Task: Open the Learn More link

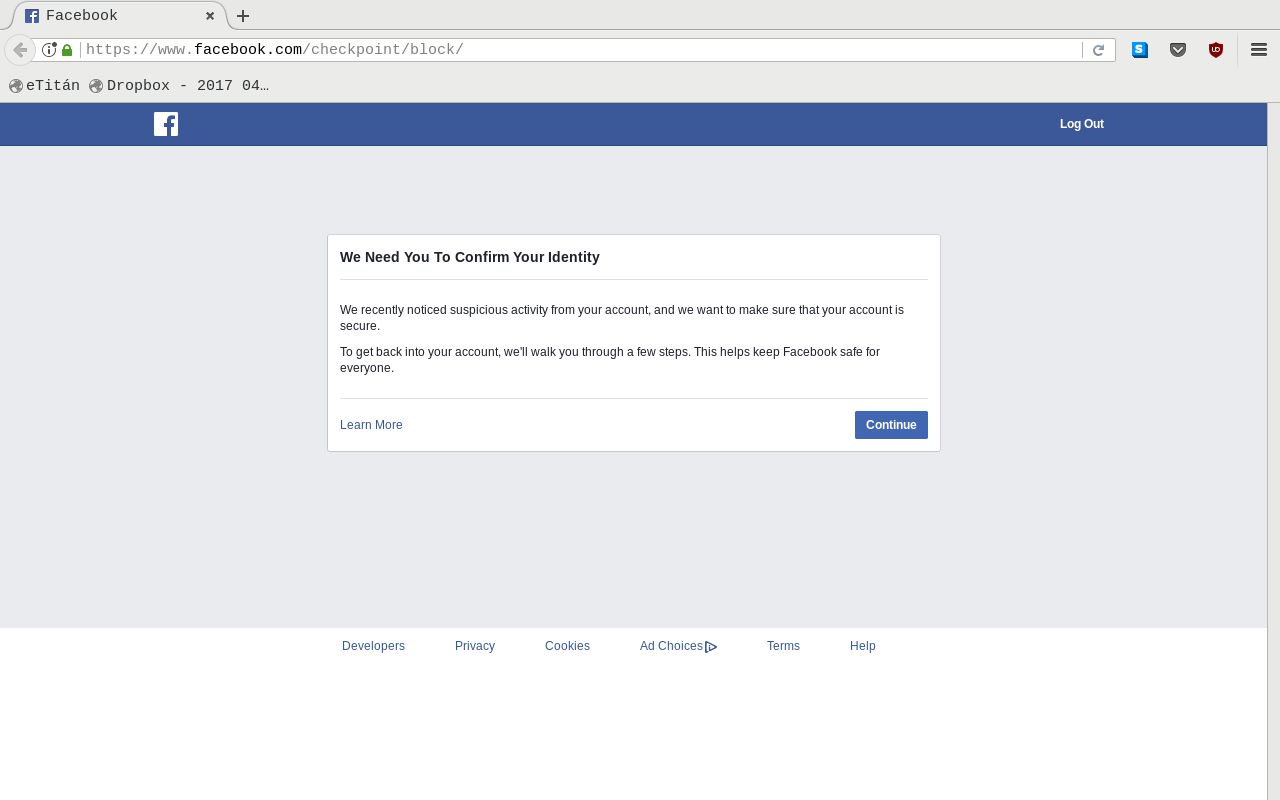Action: pyautogui.click(x=371, y=425)
